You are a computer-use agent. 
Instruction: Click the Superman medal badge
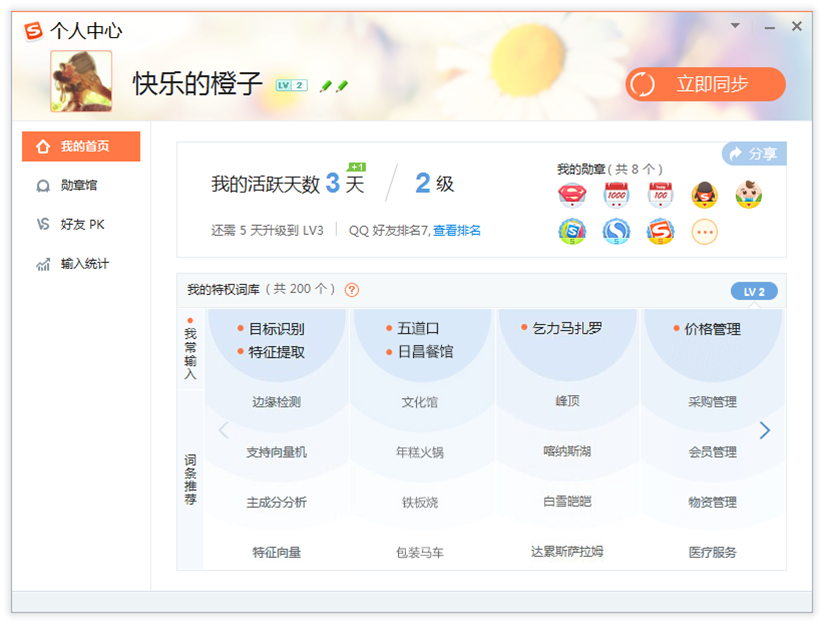[571, 195]
